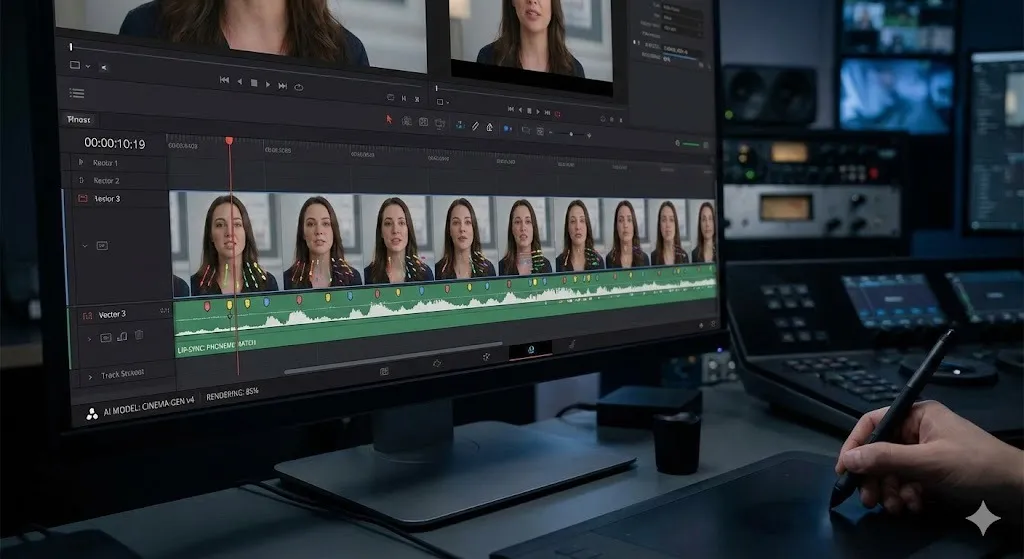Collapse the Reslor 3 track chevron
The height and width of the screenshot is (559, 1024).
coord(85,246)
